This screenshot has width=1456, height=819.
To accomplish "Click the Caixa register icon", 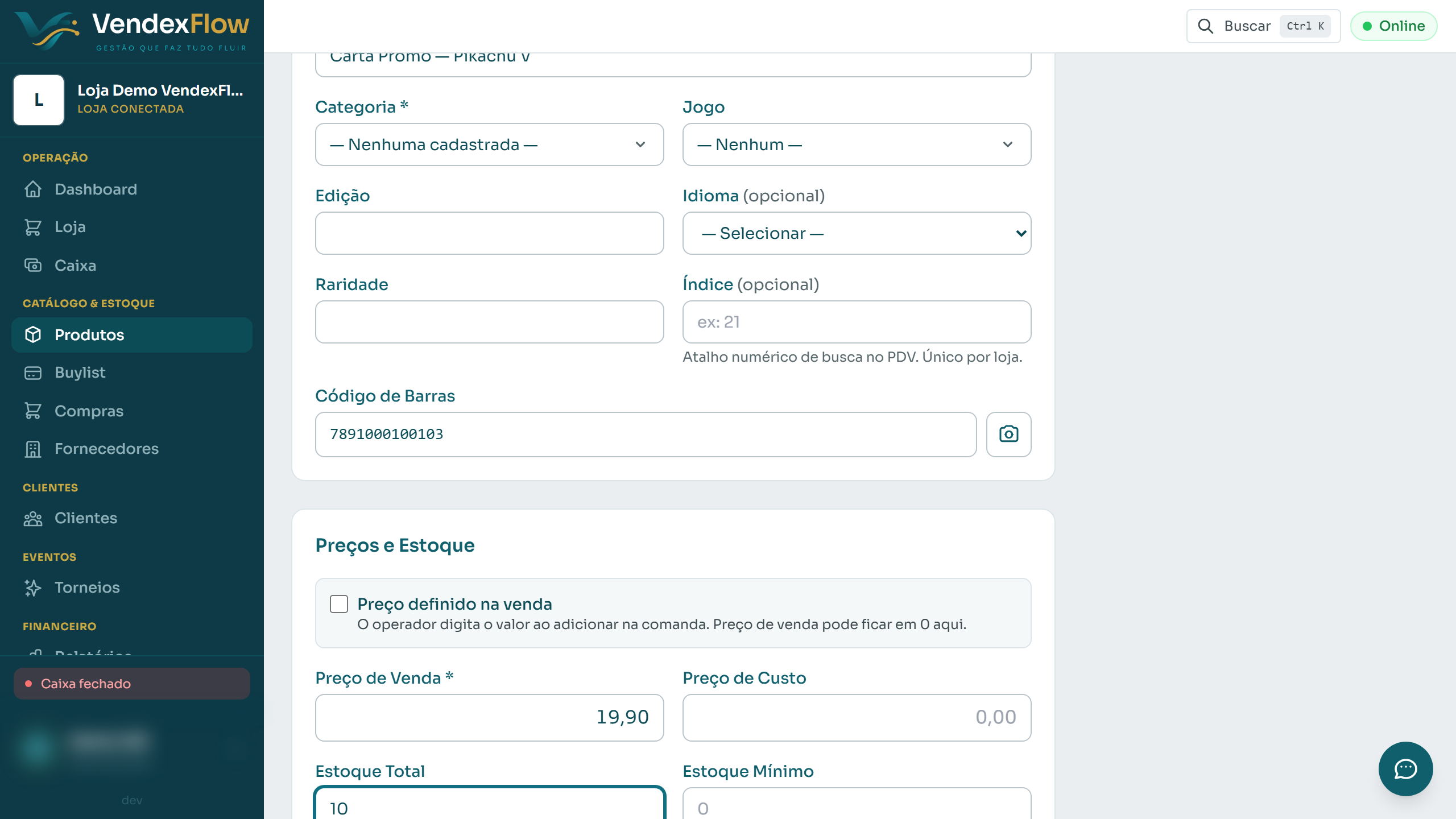I will (x=33, y=265).
